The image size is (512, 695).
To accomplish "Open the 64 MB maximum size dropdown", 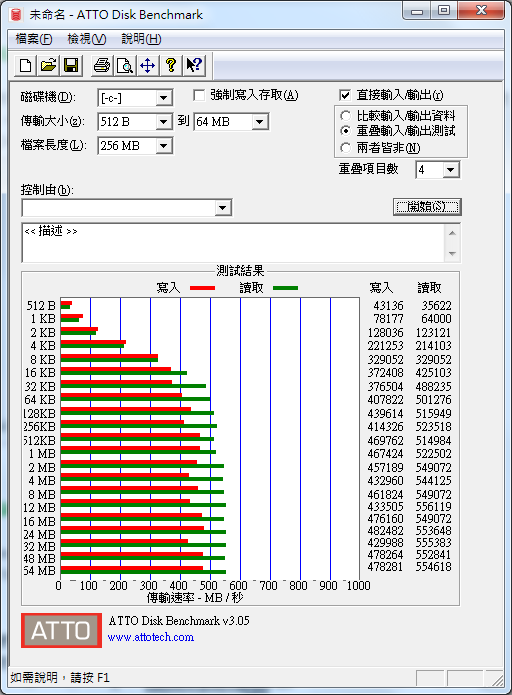I will coord(260,122).
